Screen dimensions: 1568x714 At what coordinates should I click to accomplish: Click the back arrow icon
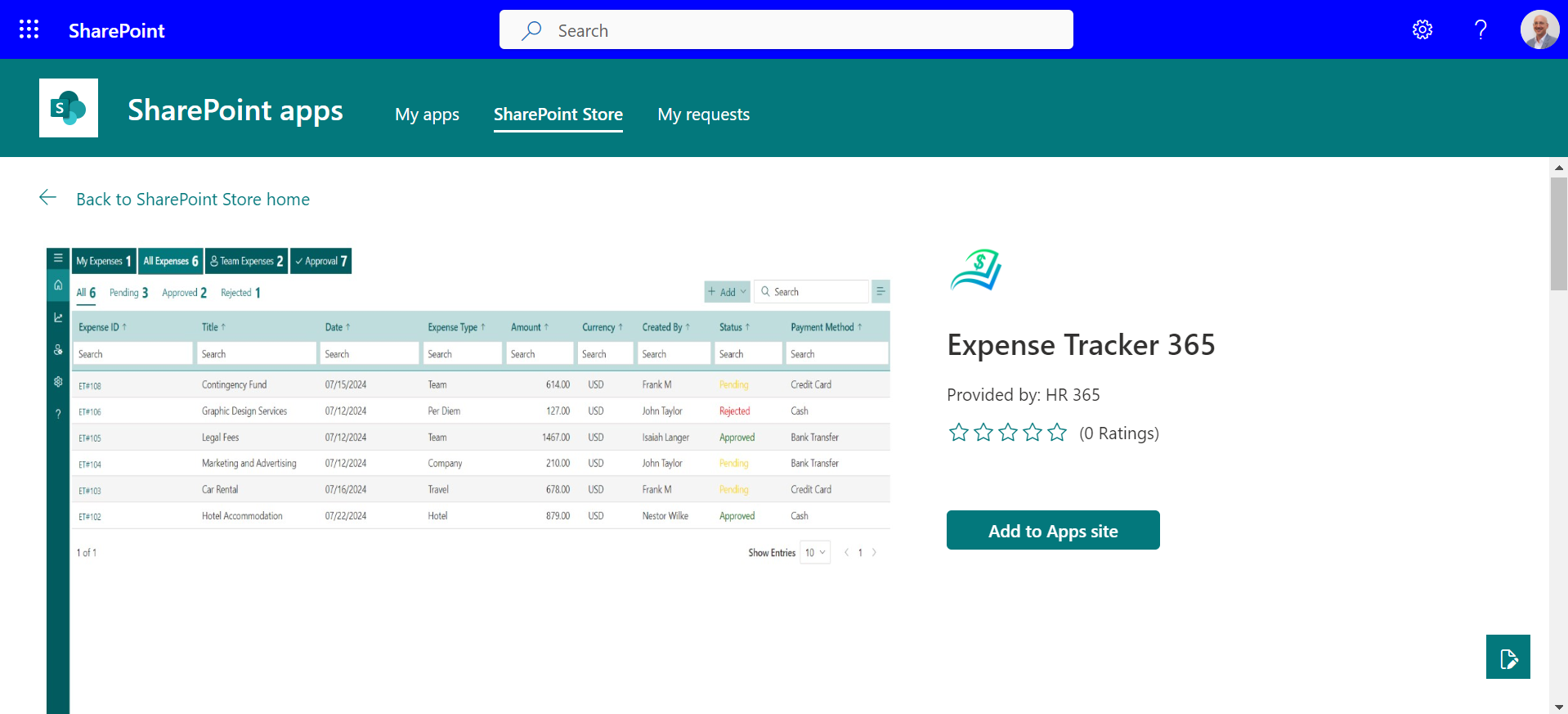(x=47, y=198)
